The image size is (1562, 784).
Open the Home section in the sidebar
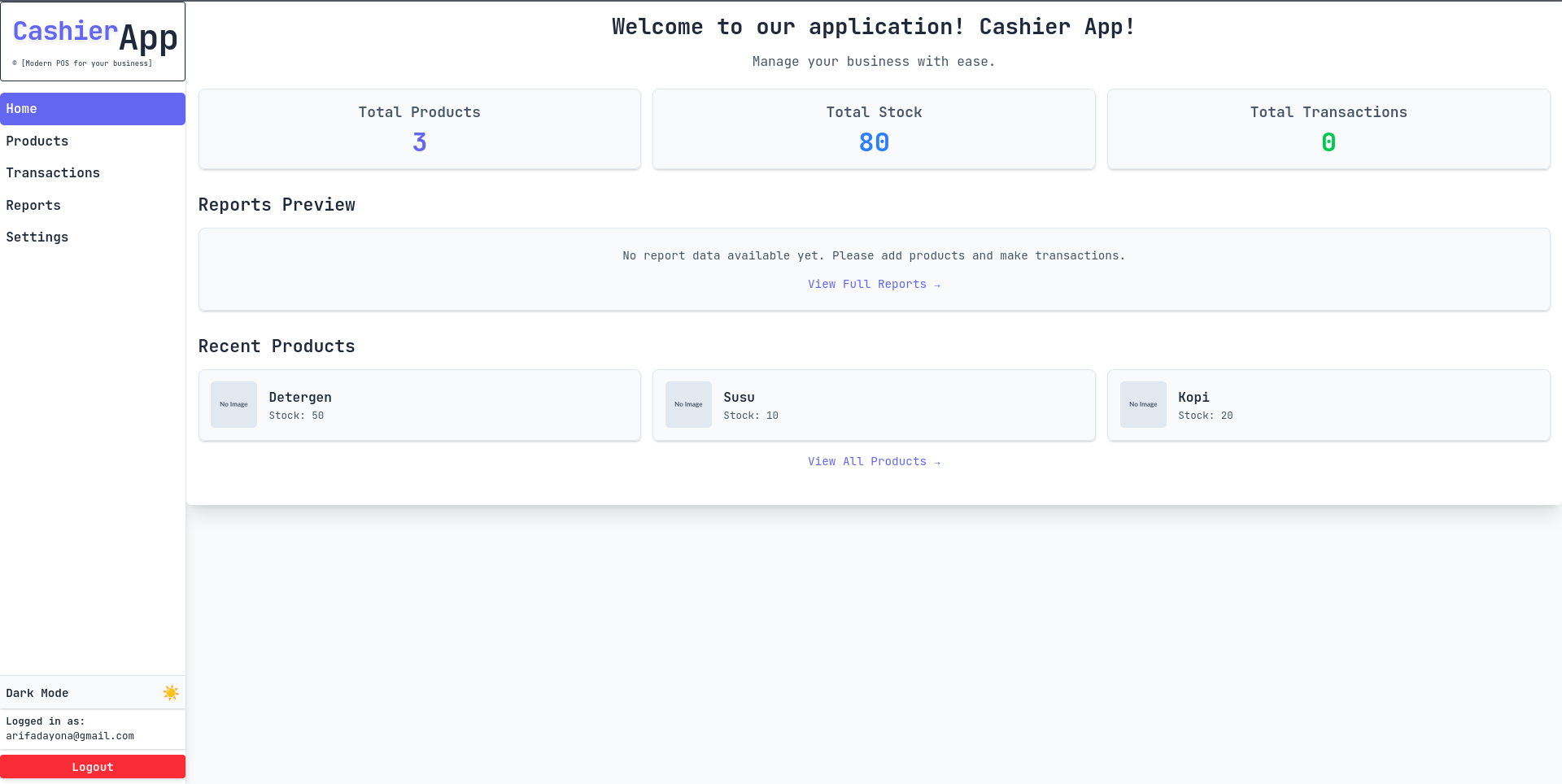[x=93, y=108]
